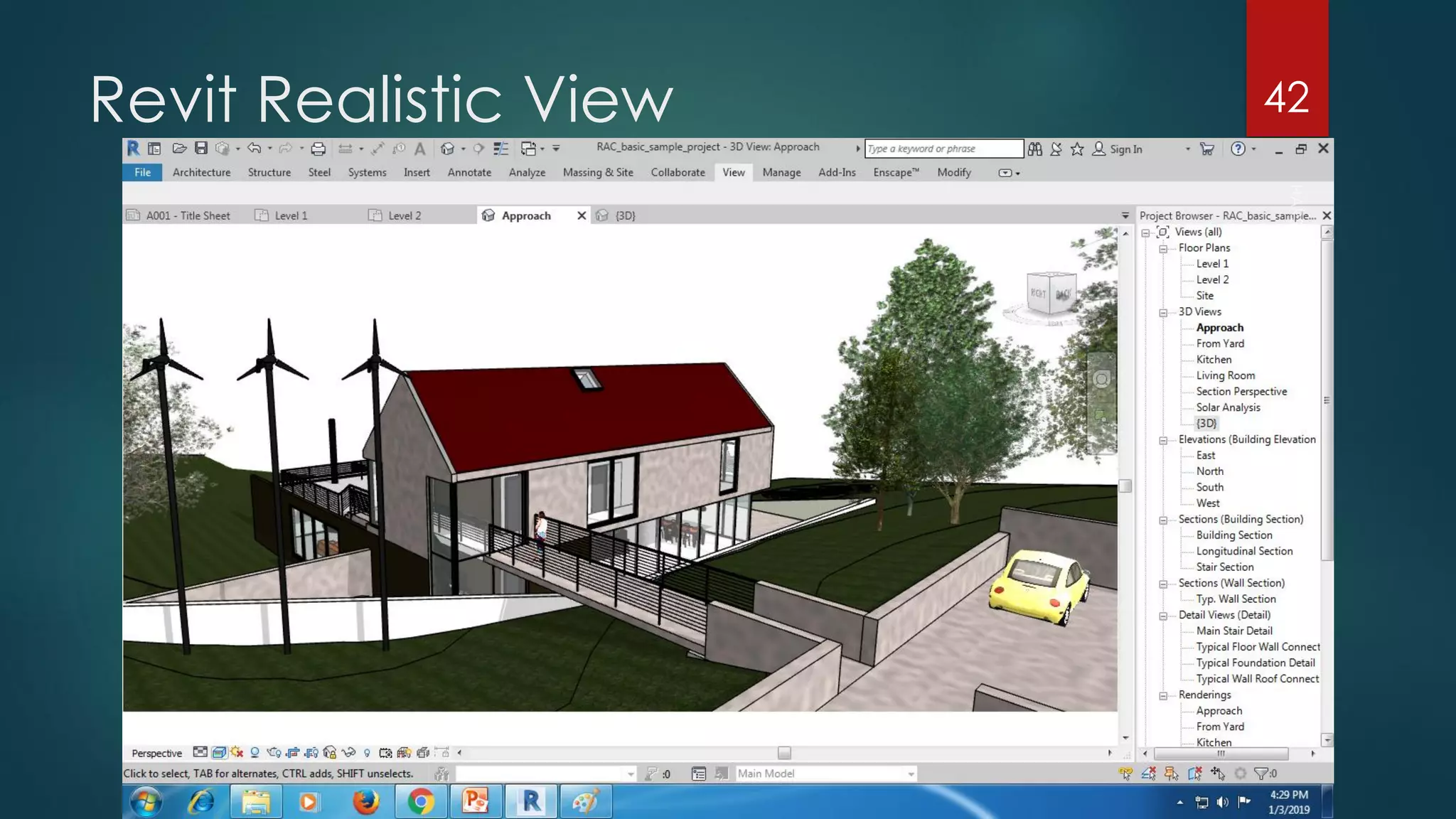Open Main Stair Detail in browser
This screenshot has height=819, width=1456.
point(1233,631)
